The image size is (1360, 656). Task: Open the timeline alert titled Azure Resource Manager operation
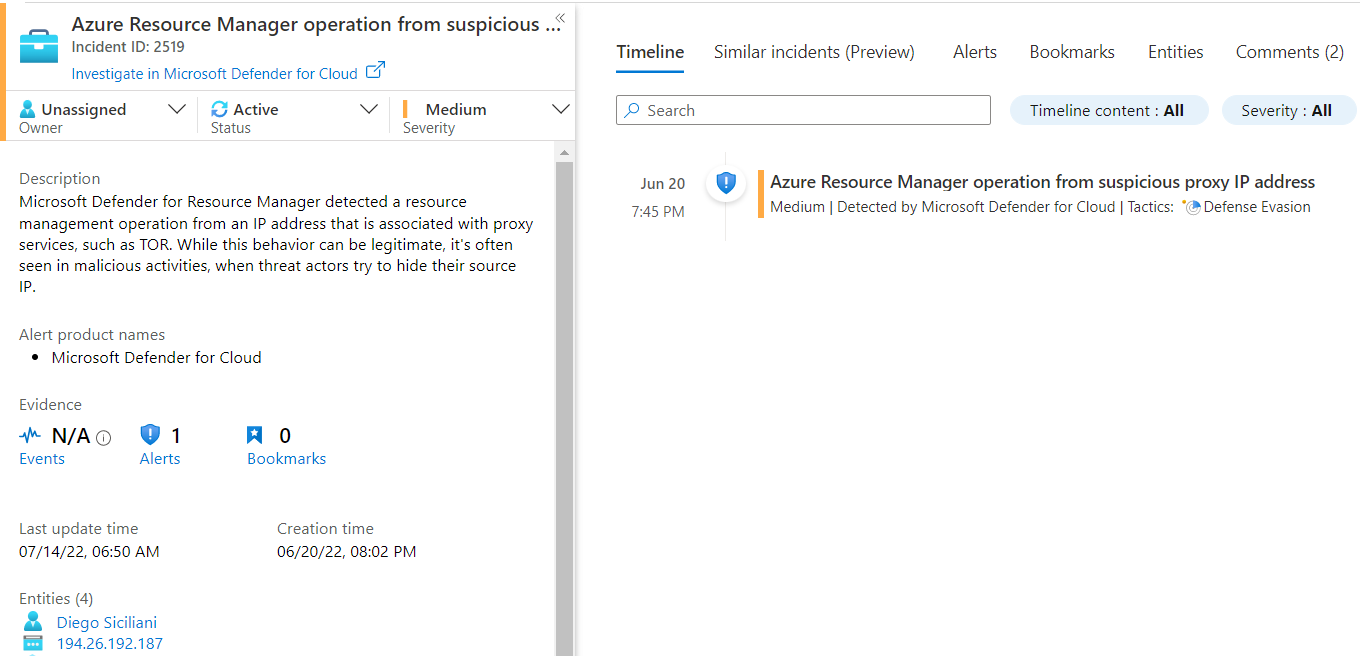(x=1042, y=182)
